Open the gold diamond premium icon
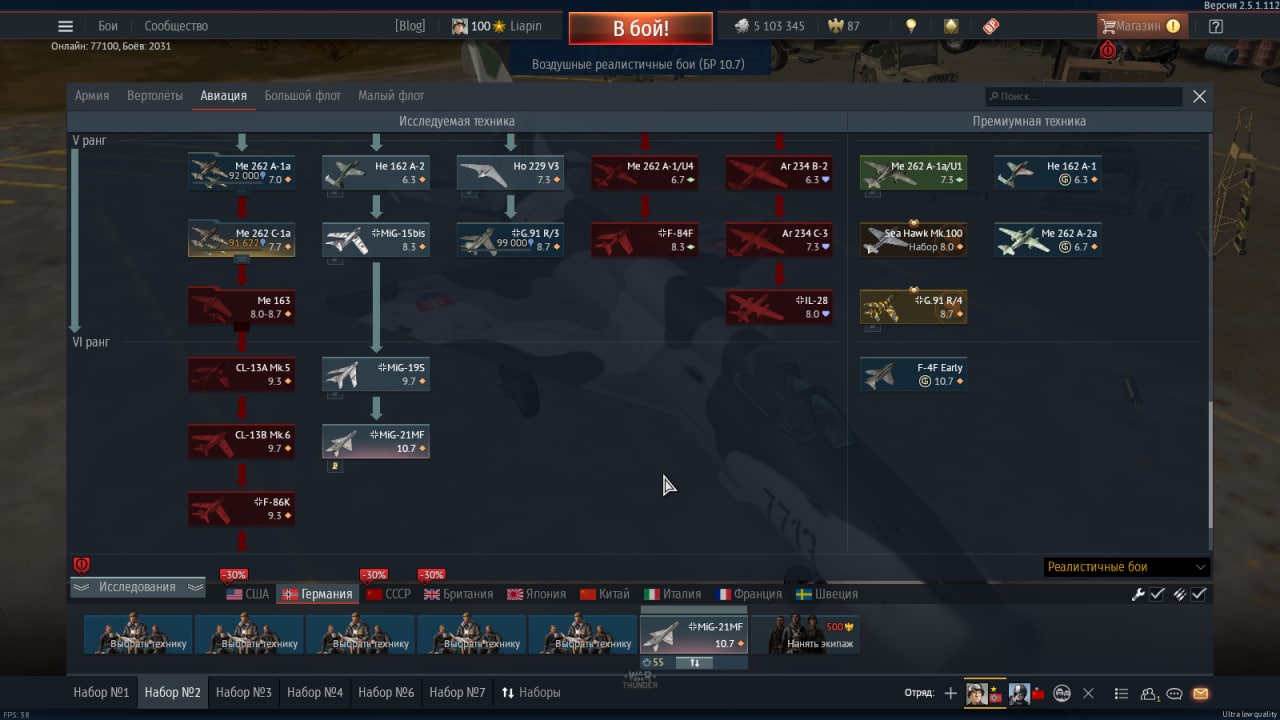Viewport: 1280px width, 720px height. click(x=951, y=26)
